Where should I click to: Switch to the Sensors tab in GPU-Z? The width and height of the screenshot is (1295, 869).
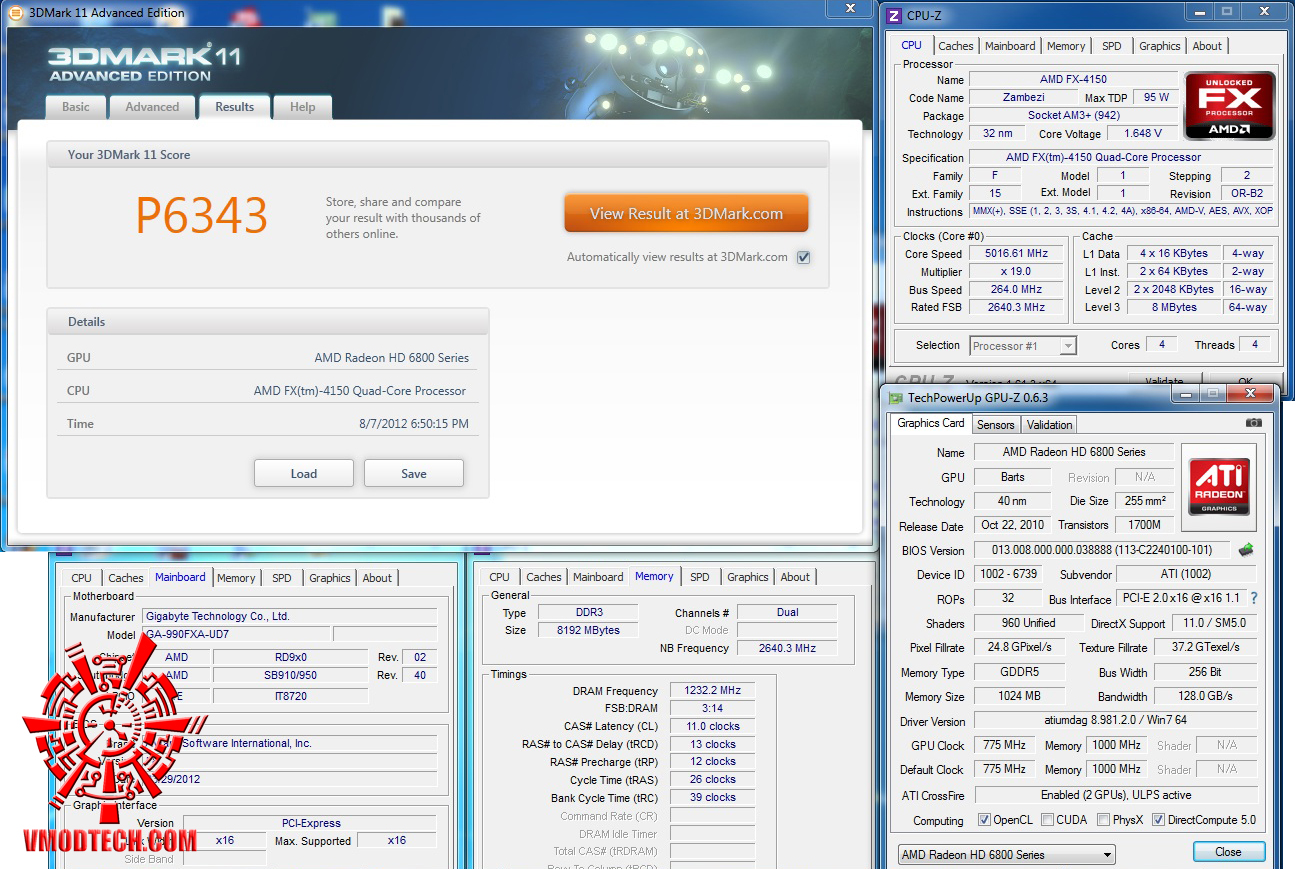point(996,425)
